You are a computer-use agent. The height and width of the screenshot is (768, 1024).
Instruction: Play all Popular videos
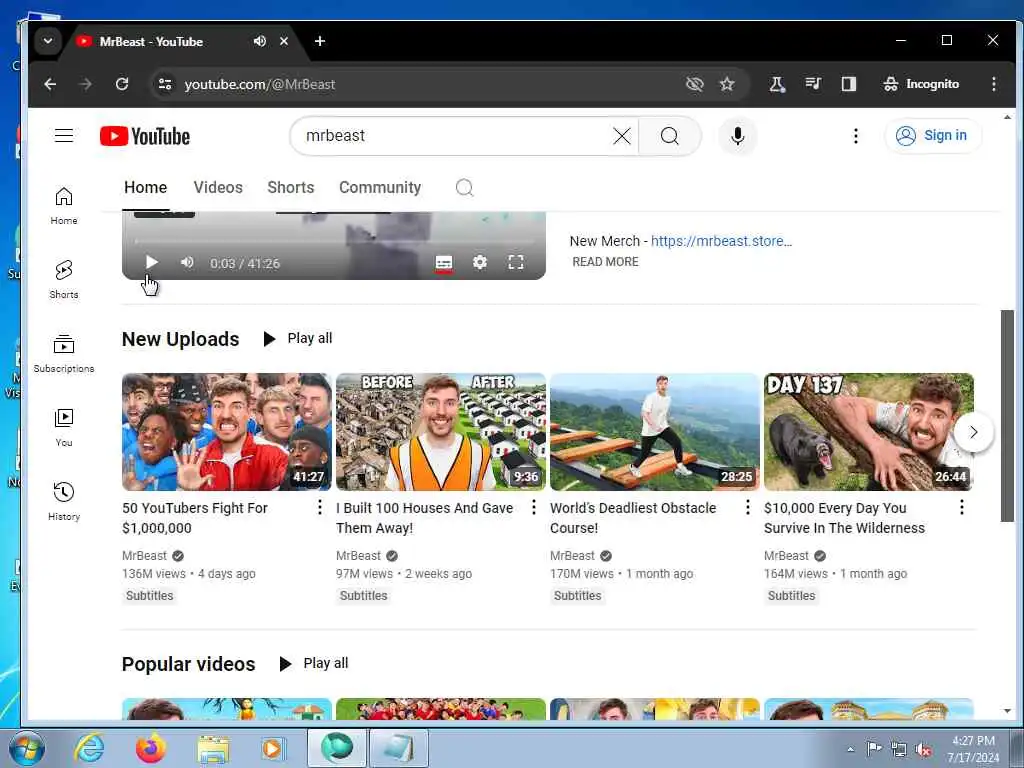[314, 664]
